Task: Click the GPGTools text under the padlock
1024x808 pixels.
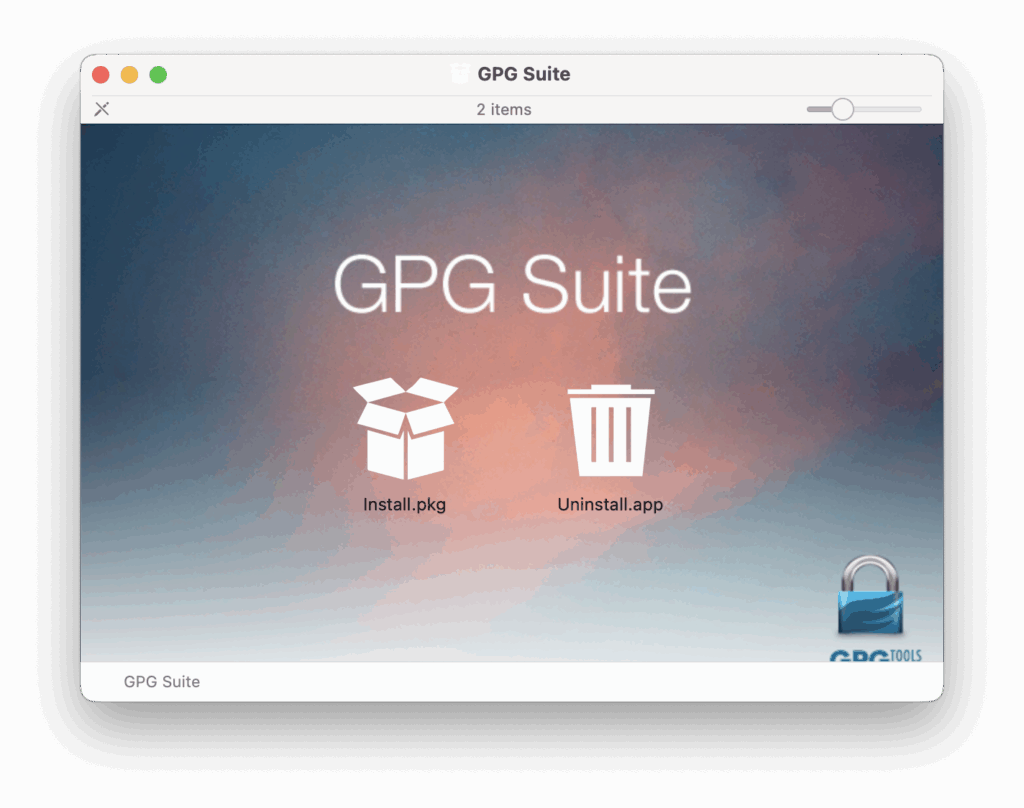Action: tap(875, 656)
